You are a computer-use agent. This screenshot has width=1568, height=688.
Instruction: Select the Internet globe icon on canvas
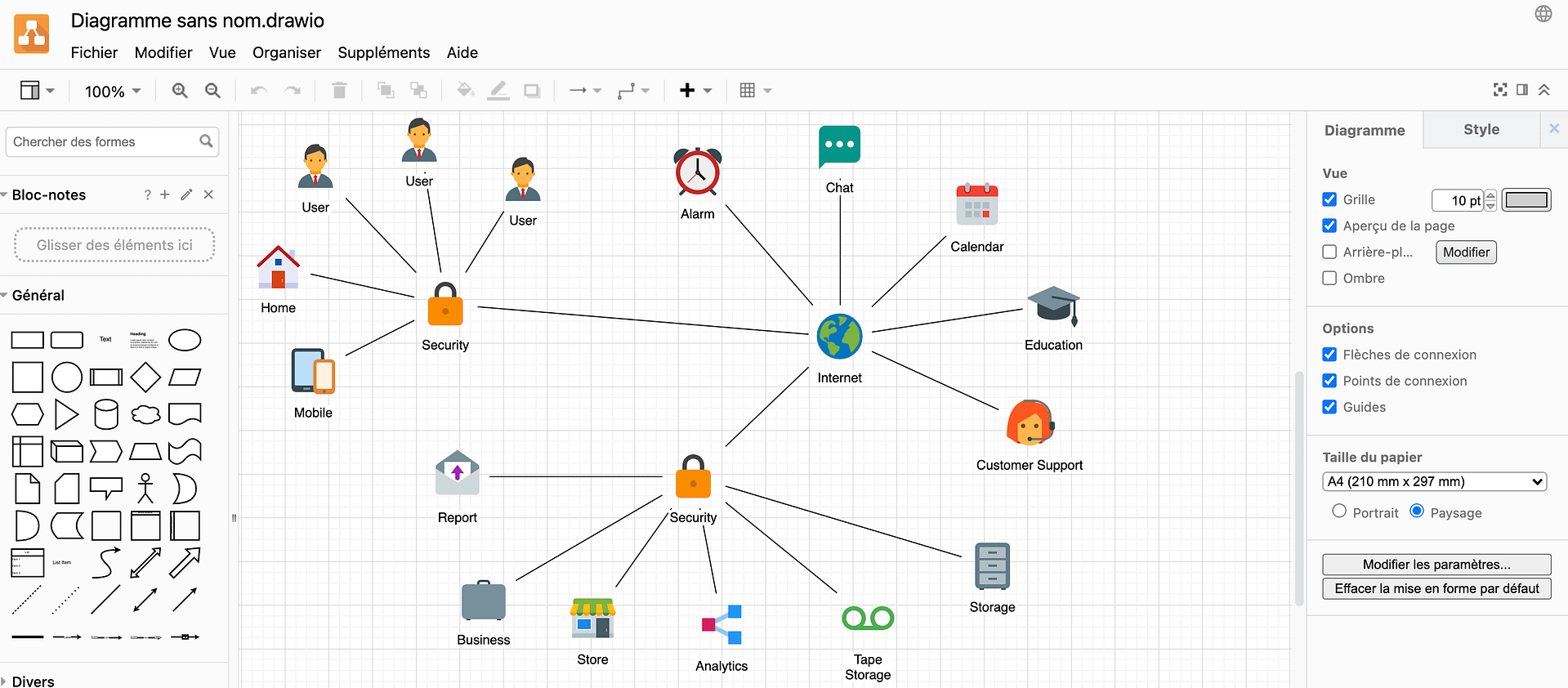(x=839, y=337)
